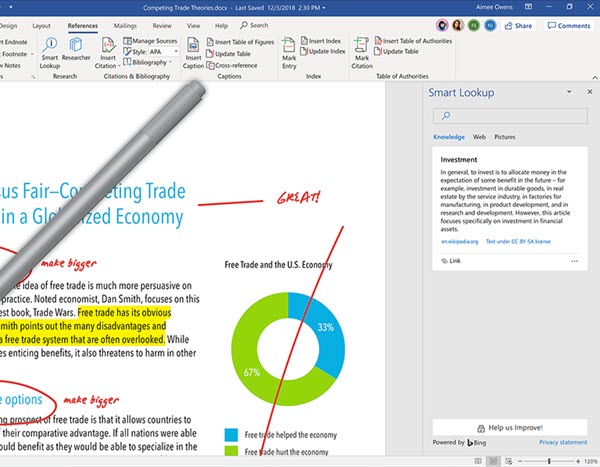Click the Insert Caption icon

pos(193,45)
